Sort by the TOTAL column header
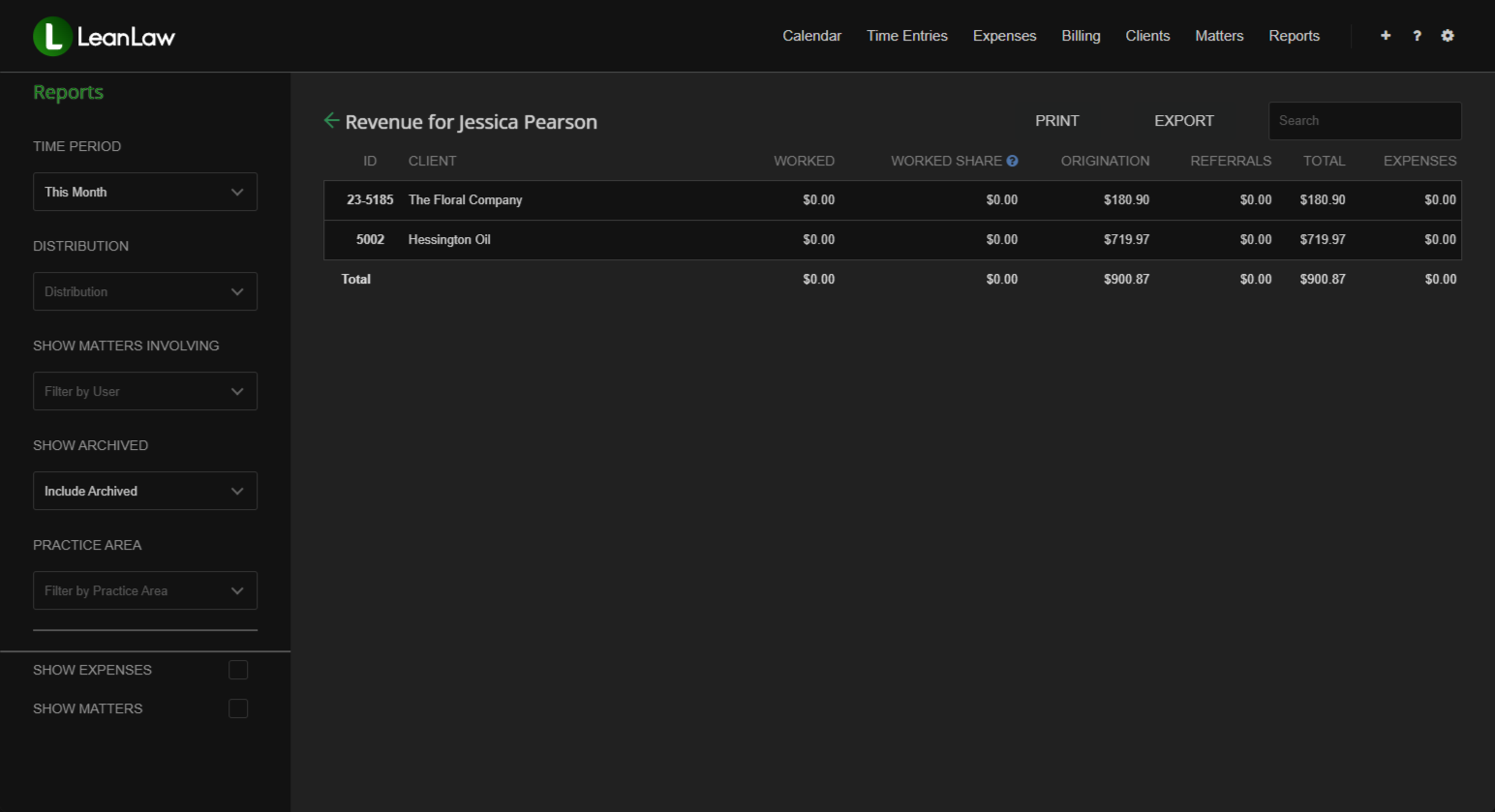The height and width of the screenshot is (812, 1495). coord(1324,161)
